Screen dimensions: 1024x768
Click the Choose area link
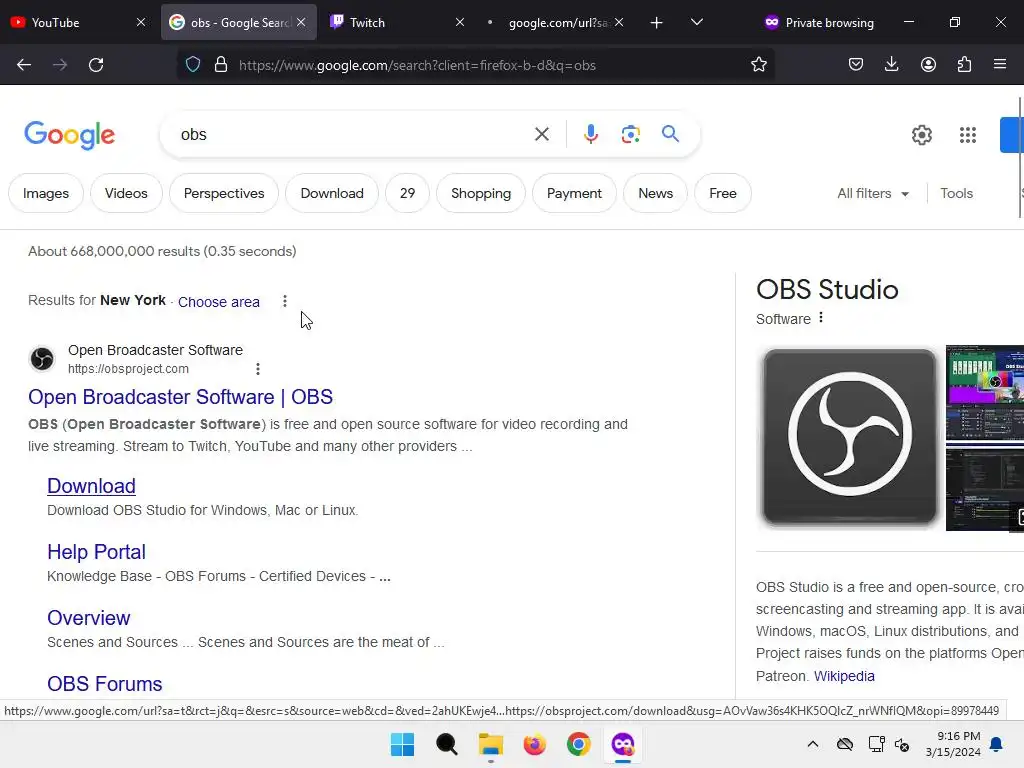(x=219, y=302)
